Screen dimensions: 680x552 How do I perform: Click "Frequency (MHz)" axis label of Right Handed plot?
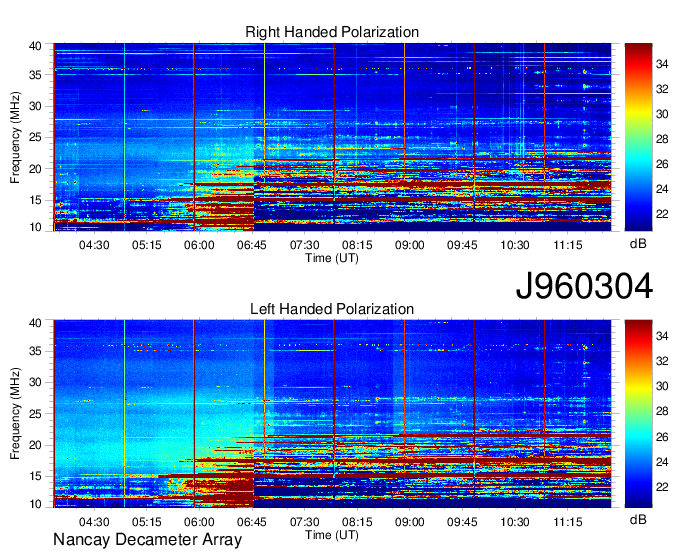coord(15,137)
